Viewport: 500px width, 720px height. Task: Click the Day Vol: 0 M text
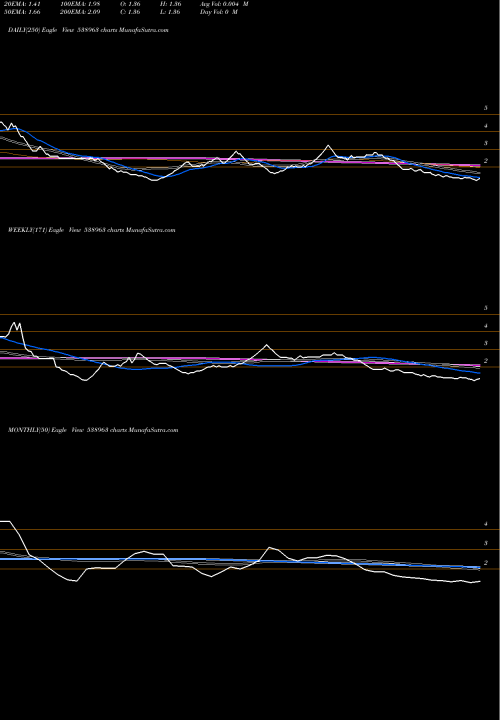coord(219,11)
